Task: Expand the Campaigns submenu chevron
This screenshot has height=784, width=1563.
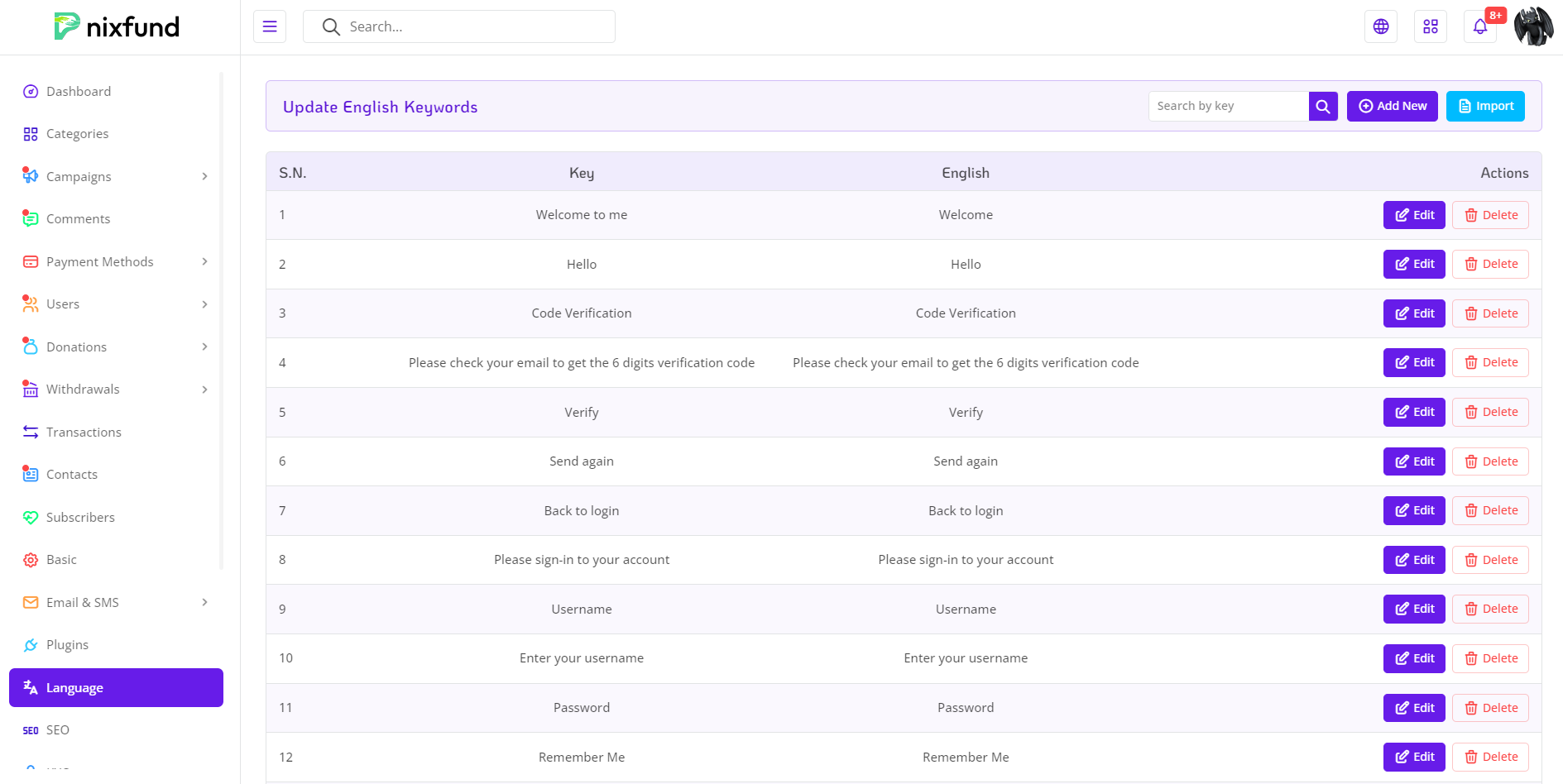Action: tap(204, 176)
